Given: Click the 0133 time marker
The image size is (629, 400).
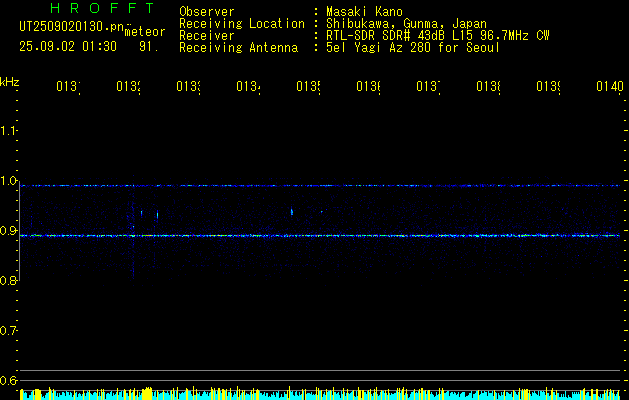Looking at the screenshot, I should tap(189, 86).
